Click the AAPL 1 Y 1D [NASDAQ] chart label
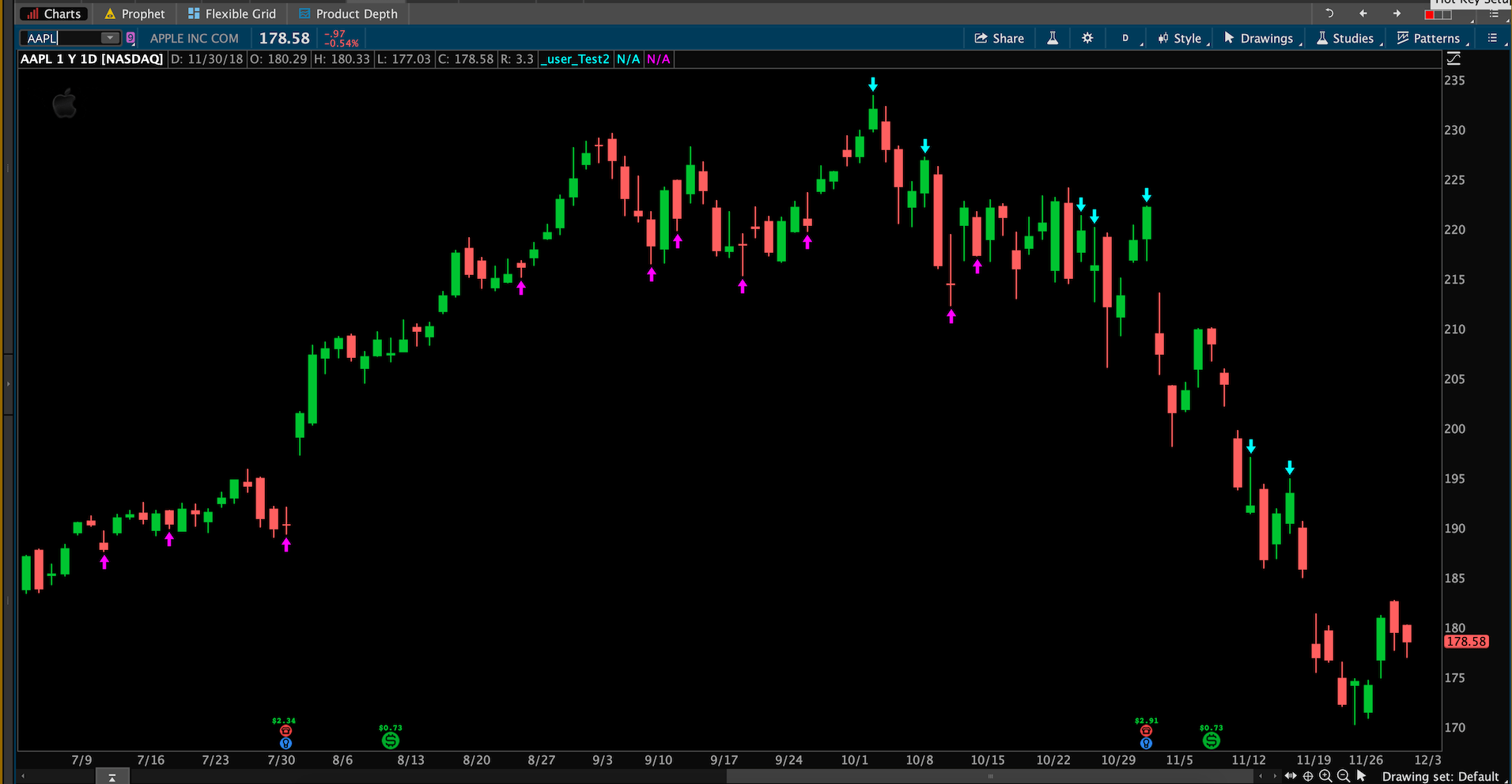The width and height of the screenshot is (1512, 784). (x=92, y=59)
